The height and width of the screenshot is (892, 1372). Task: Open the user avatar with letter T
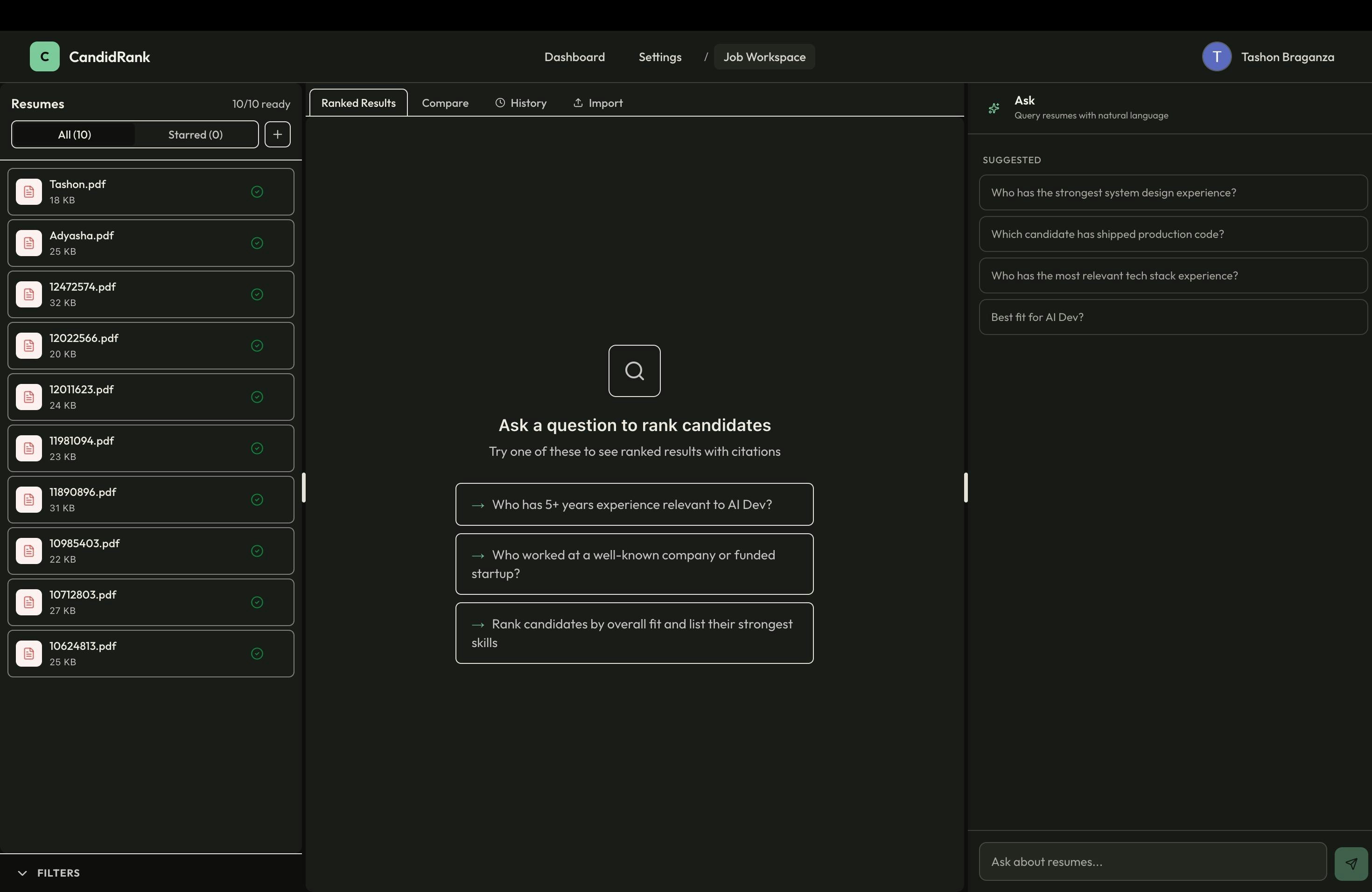1216,56
